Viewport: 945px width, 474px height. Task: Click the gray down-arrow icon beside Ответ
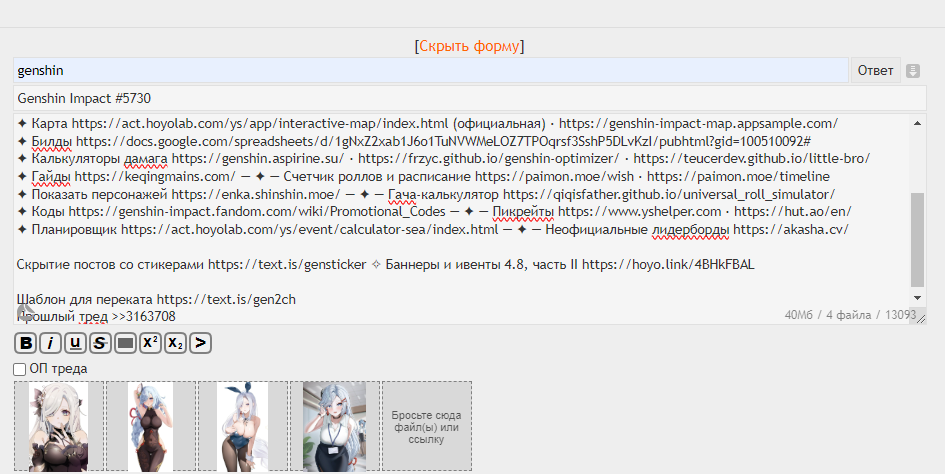coord(913,71)
